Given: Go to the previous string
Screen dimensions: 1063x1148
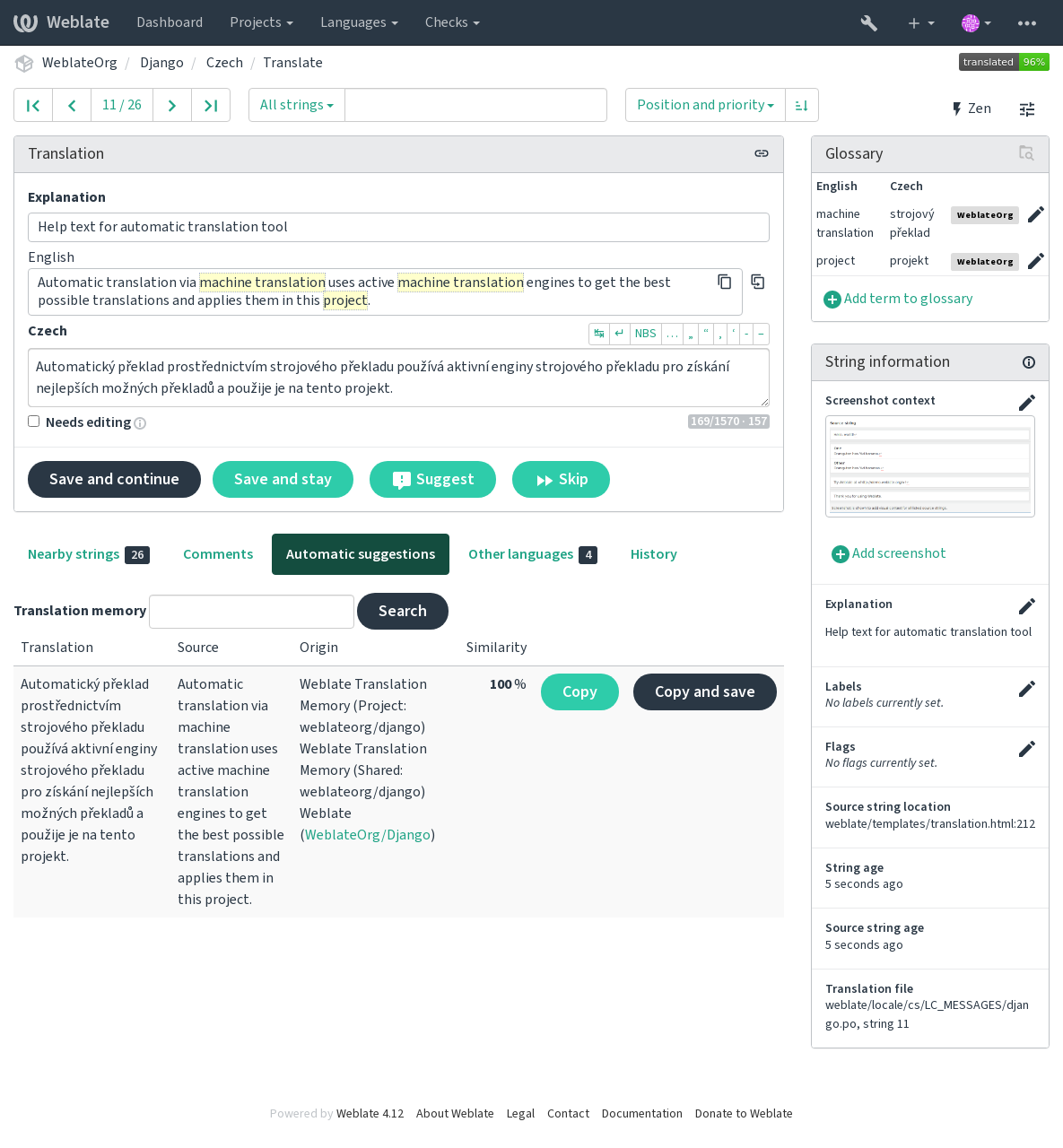Looking at the screenshot, I should tap(72, 105).
